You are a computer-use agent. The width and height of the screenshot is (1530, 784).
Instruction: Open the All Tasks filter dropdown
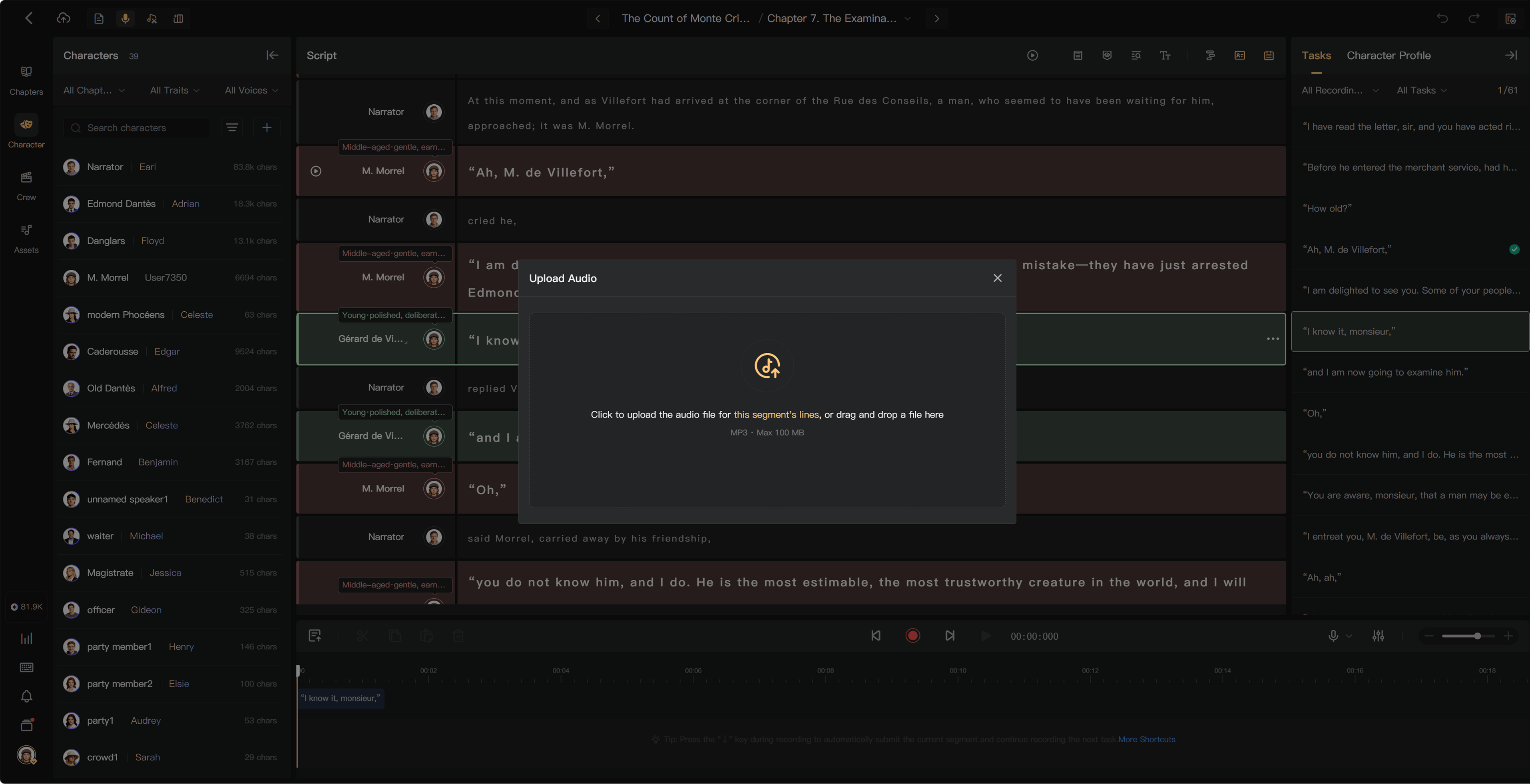tap(1421, 90)
